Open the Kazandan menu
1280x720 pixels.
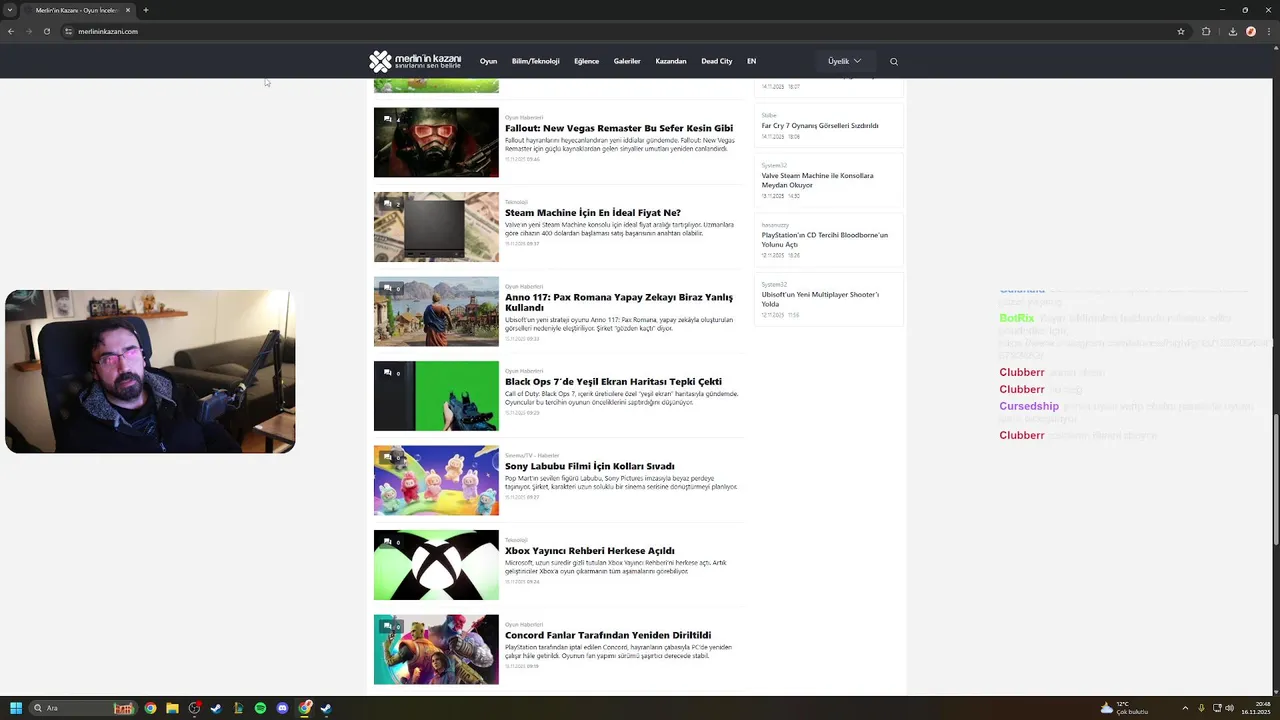671,61
